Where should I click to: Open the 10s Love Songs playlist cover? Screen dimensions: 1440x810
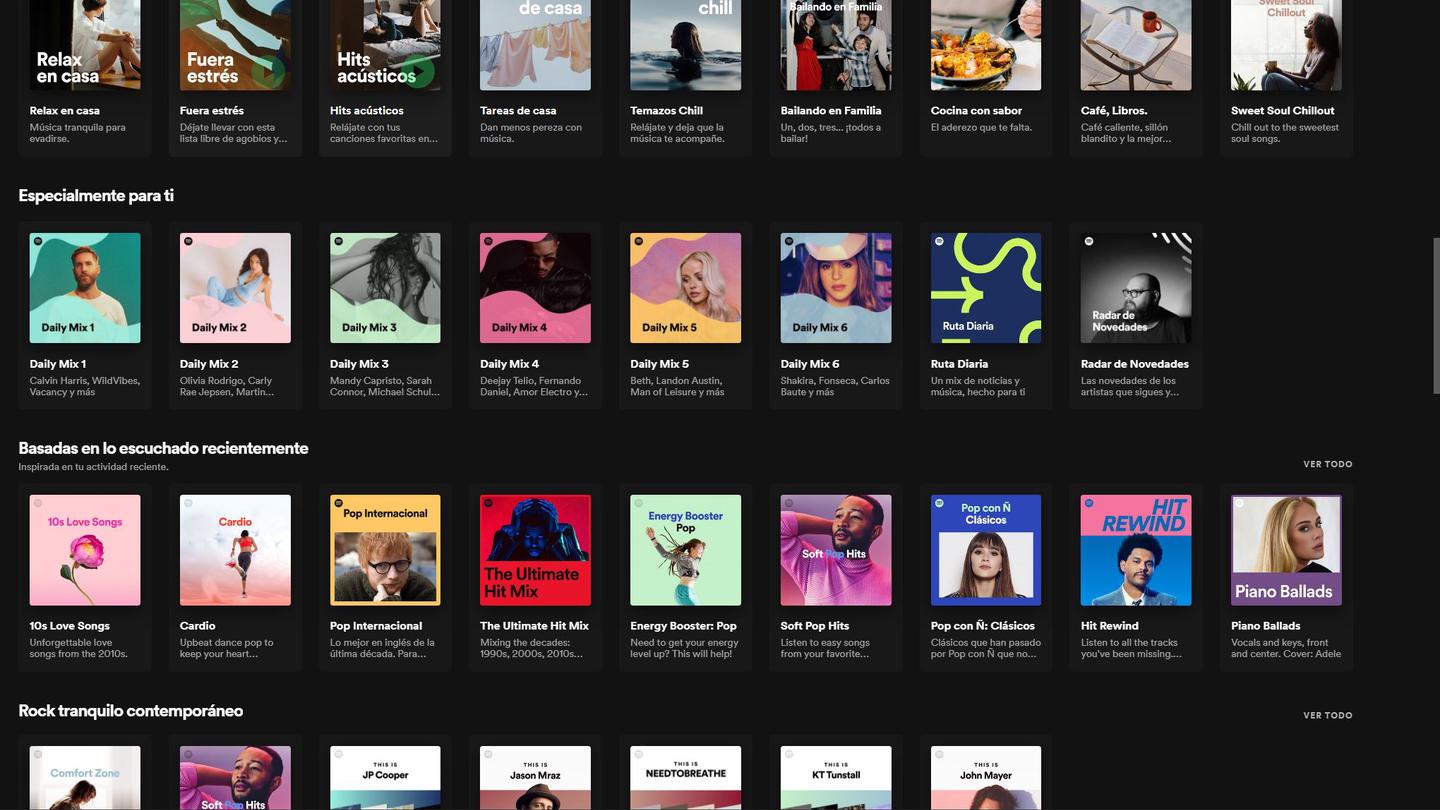85,550
